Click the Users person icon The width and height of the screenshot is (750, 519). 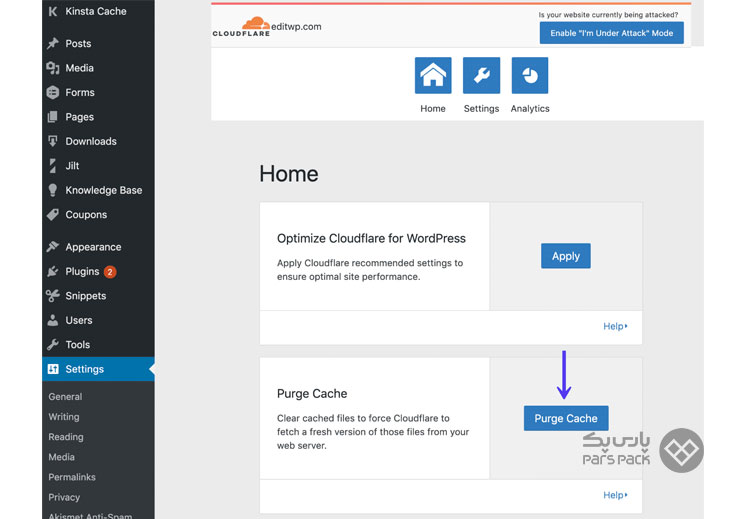[53, 320]
